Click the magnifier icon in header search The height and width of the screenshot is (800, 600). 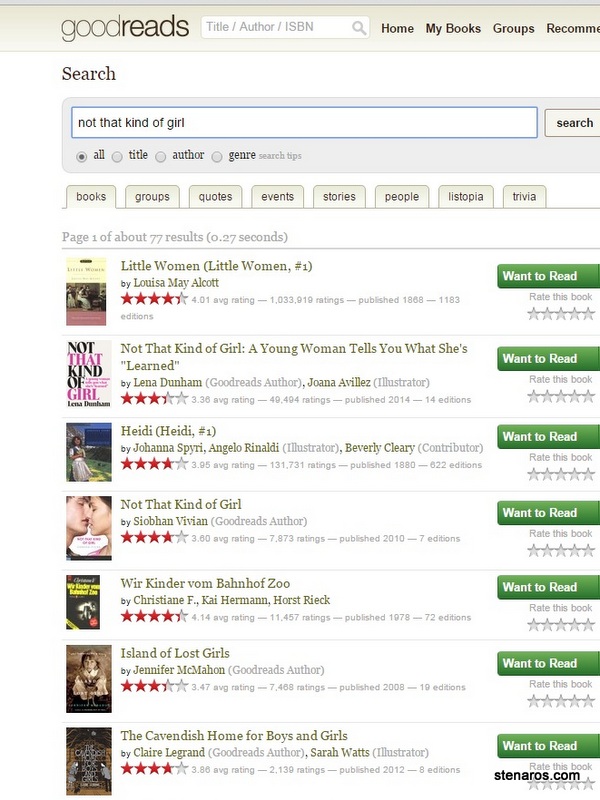click(x=359, y=28)
